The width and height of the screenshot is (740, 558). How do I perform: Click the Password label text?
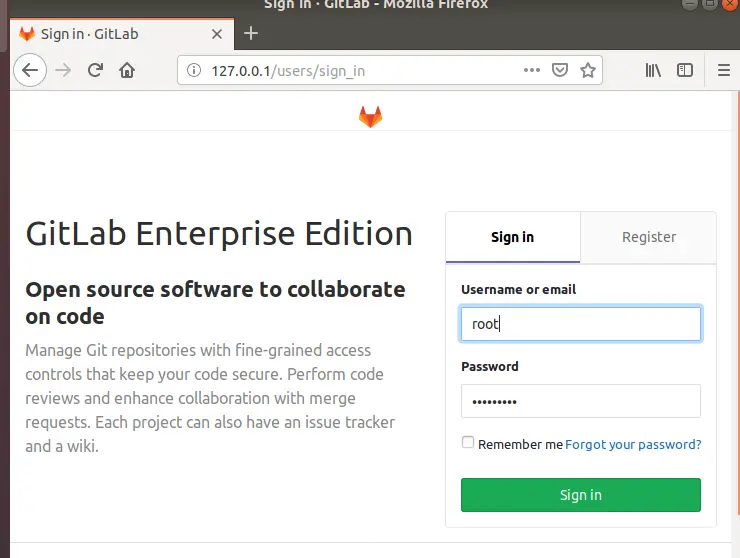tap(489, 366)
